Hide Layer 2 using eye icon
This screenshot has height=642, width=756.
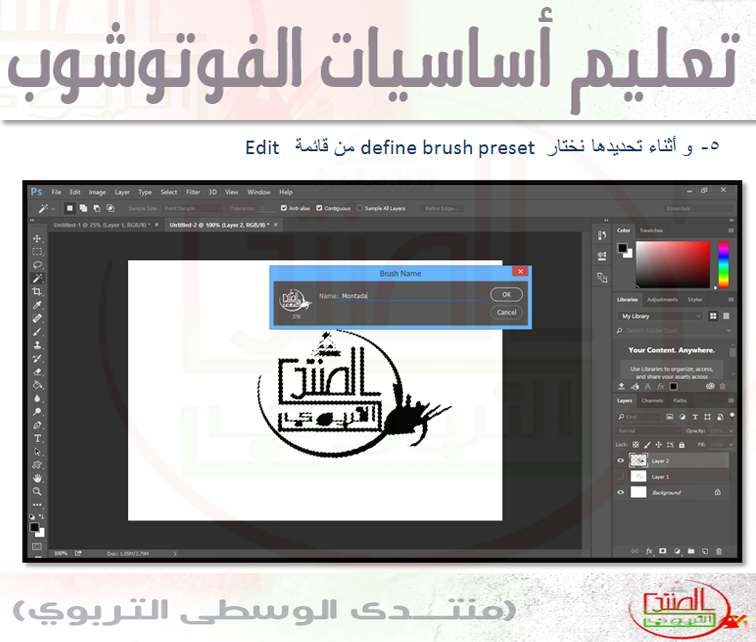621,461
